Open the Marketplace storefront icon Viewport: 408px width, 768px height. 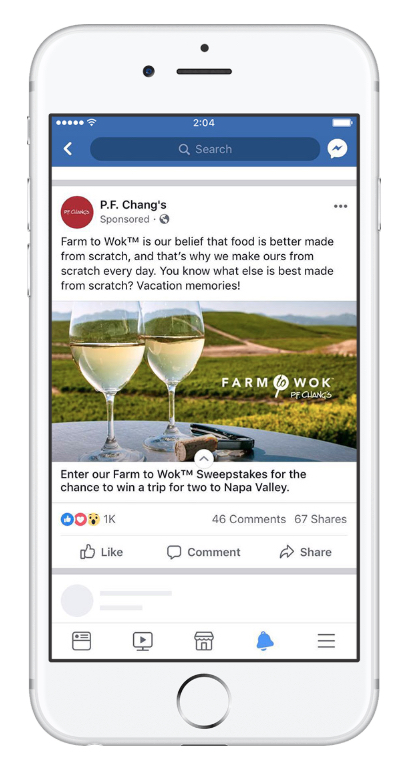(x=204, y=641)
